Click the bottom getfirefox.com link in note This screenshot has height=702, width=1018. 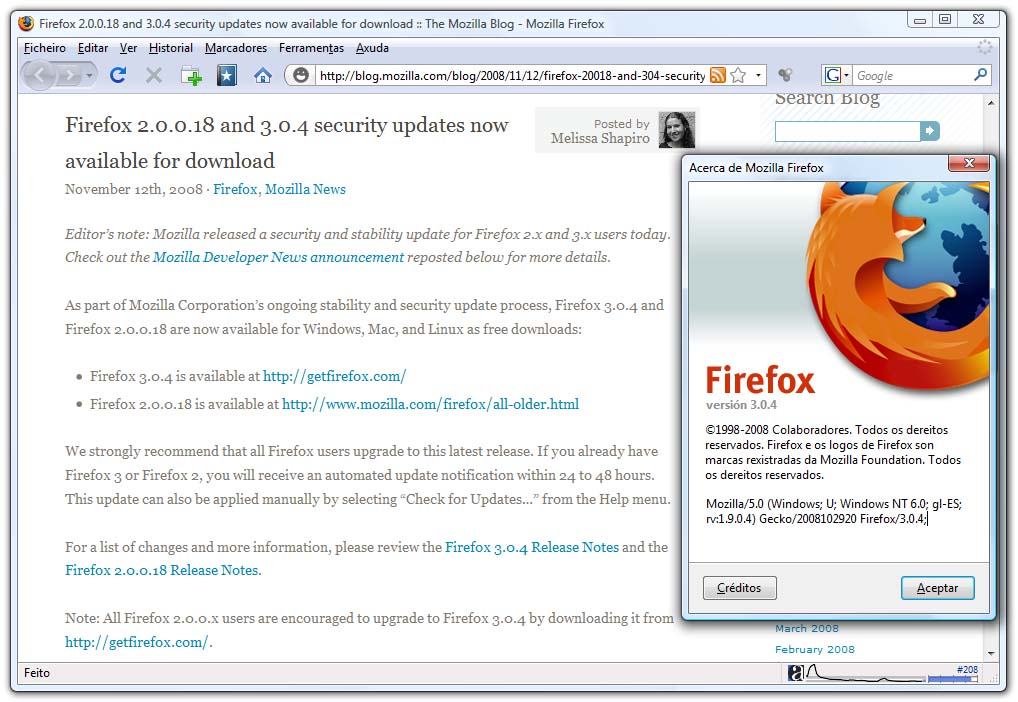[136, 642]
